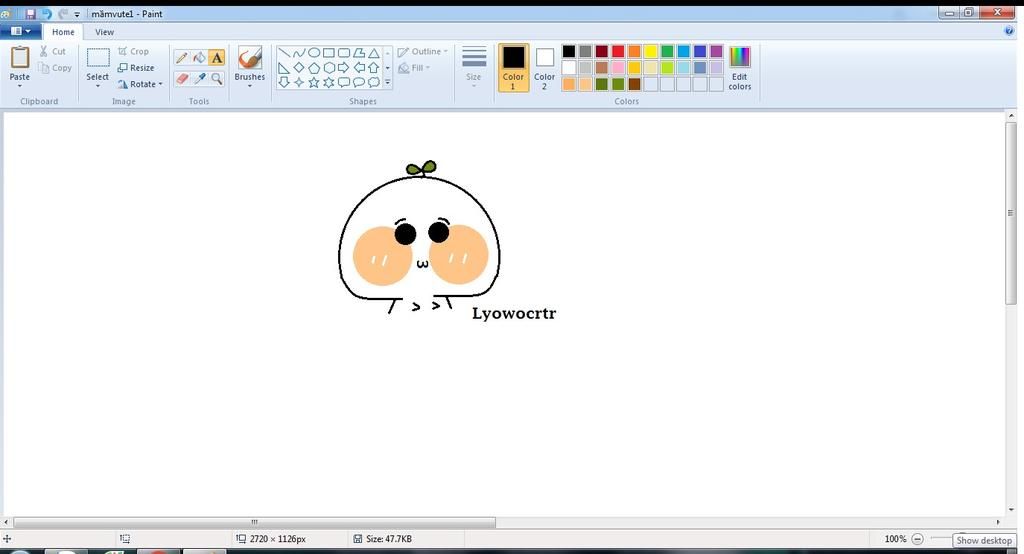The height and width of the screenshot is (554, 1024).
Task: Select the Color picker eyedropper
Action: coord(199,78)
